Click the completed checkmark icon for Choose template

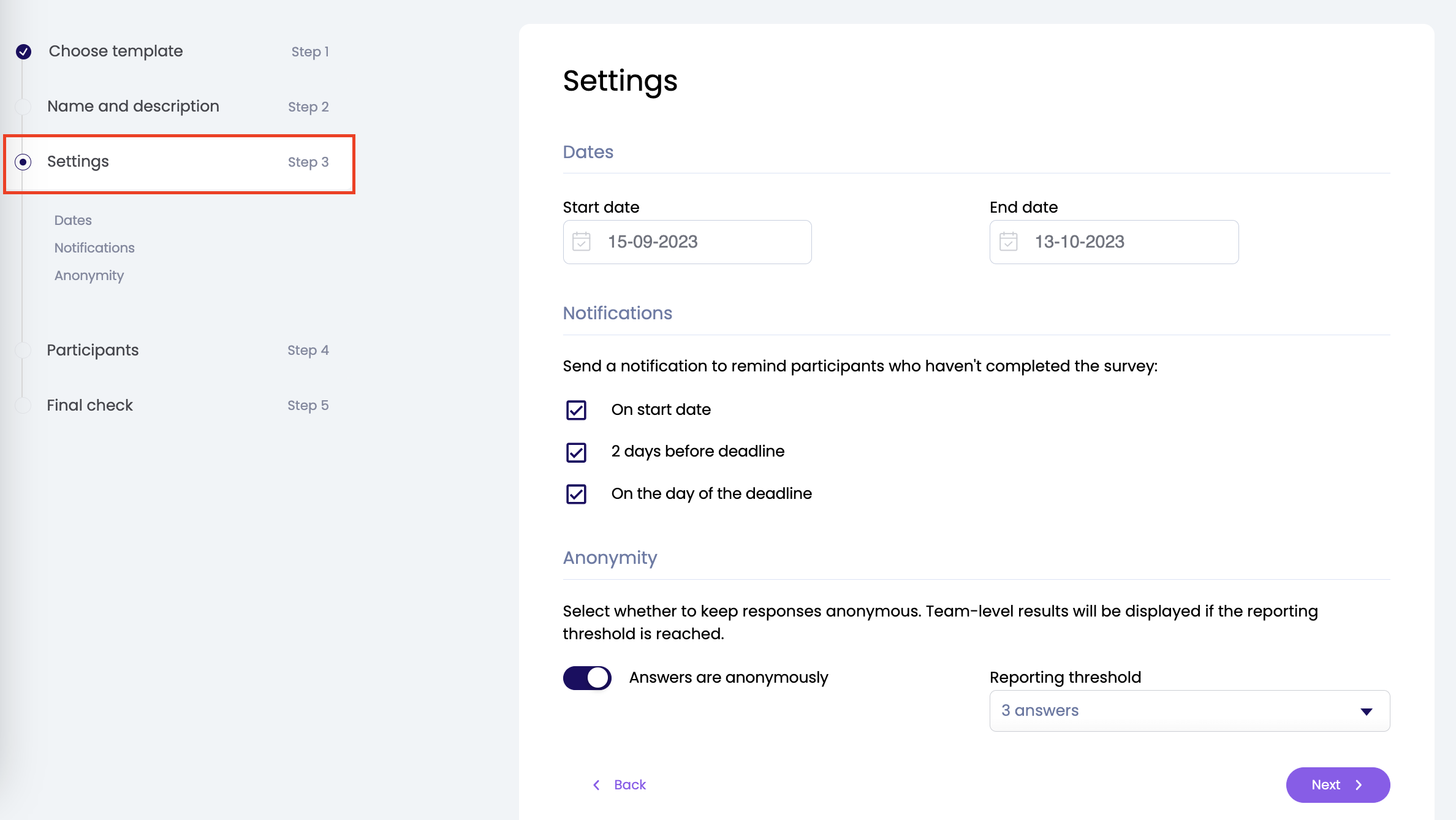pyautogui.click(x=24, y=51)
